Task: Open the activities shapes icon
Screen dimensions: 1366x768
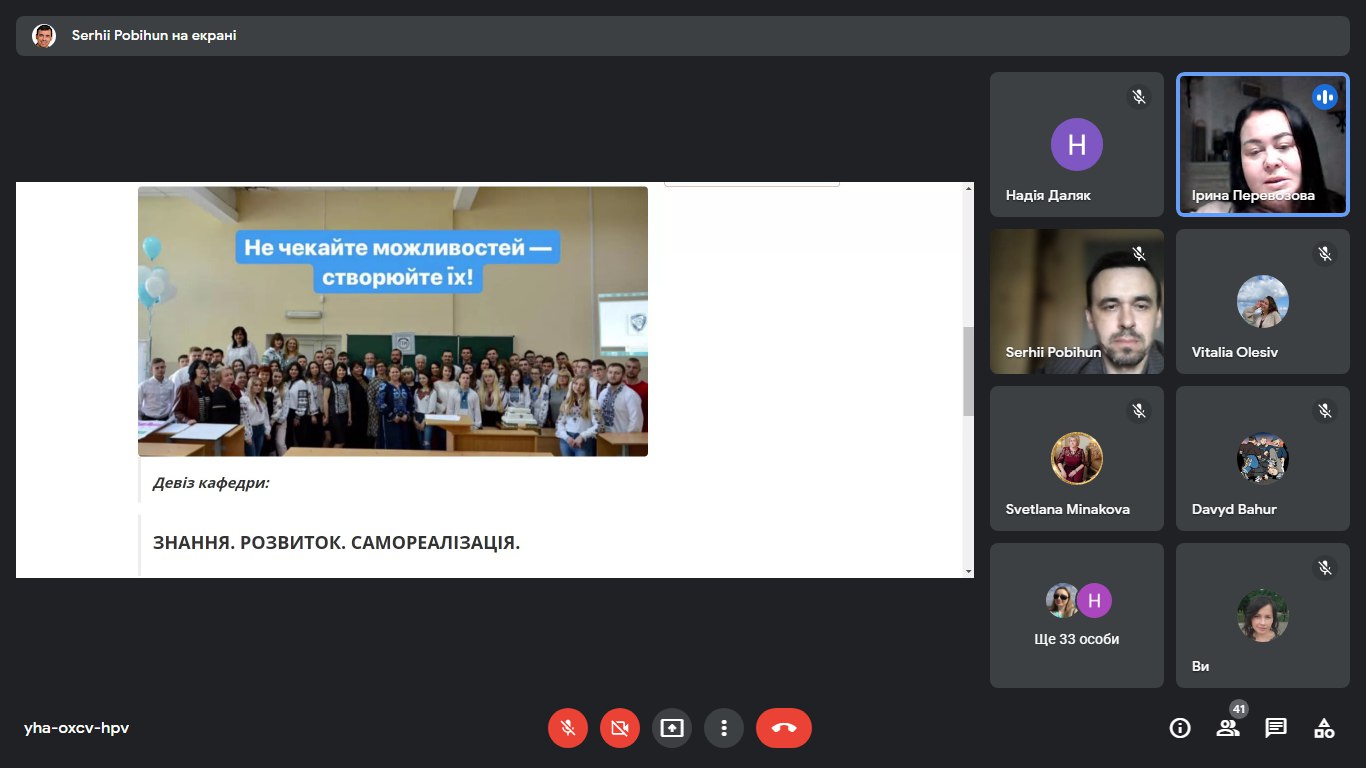Action: [1324, 728]
